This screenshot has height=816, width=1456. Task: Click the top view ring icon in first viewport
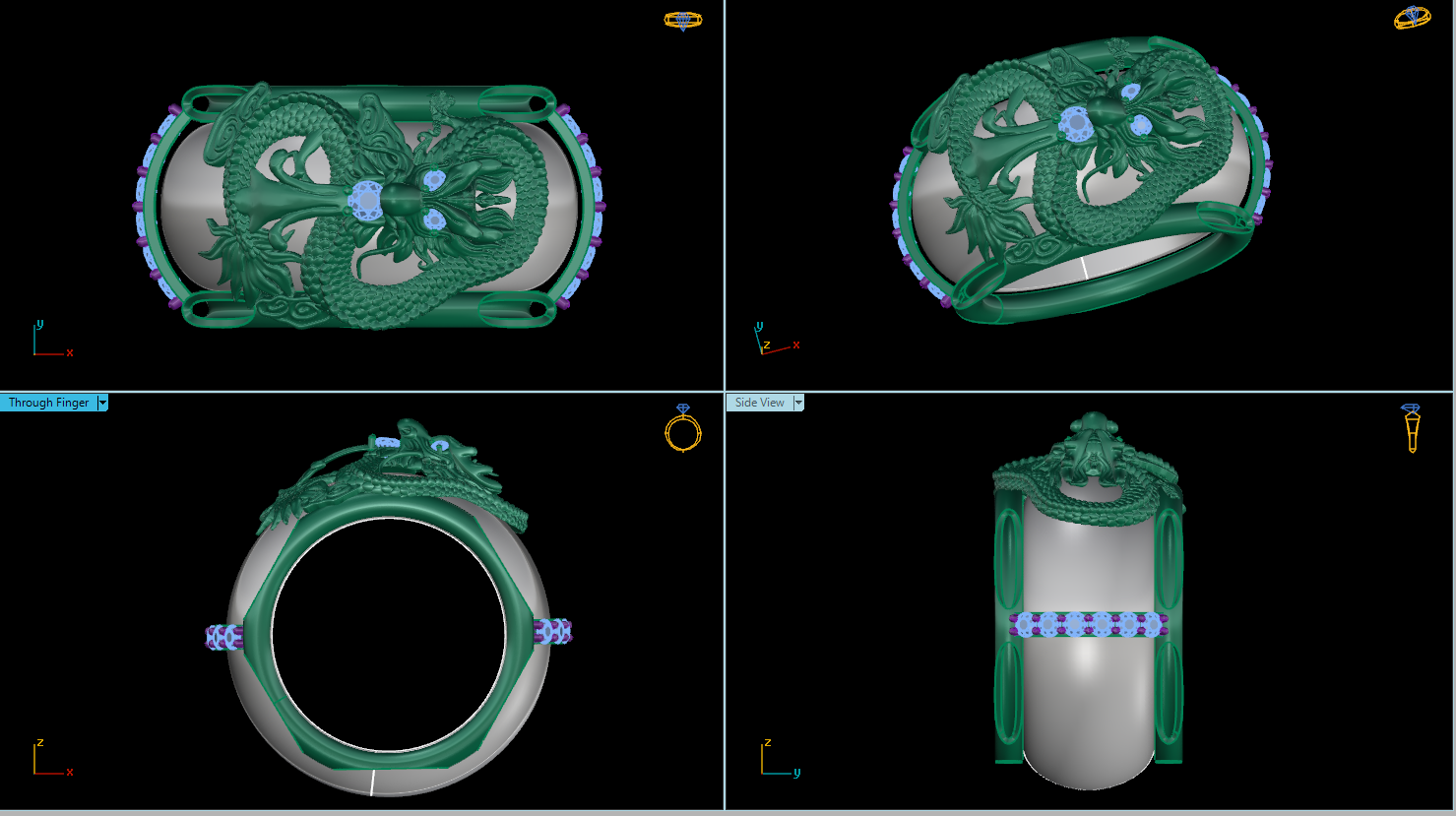coord(682,18)
